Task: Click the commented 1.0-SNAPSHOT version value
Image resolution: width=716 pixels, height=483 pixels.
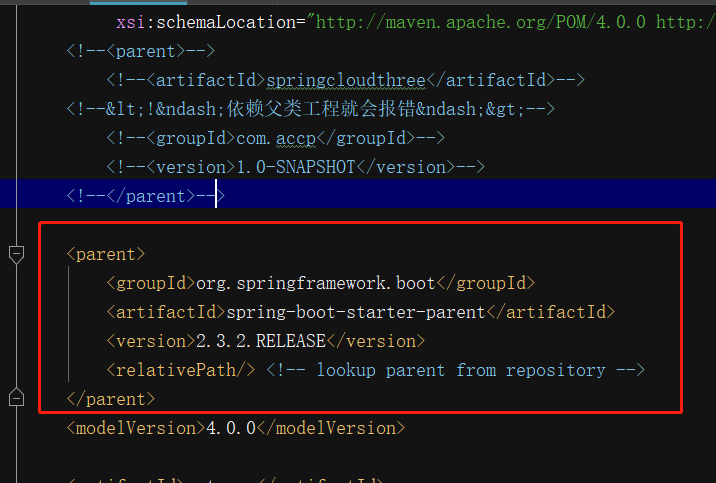Action: coord(296,167)
